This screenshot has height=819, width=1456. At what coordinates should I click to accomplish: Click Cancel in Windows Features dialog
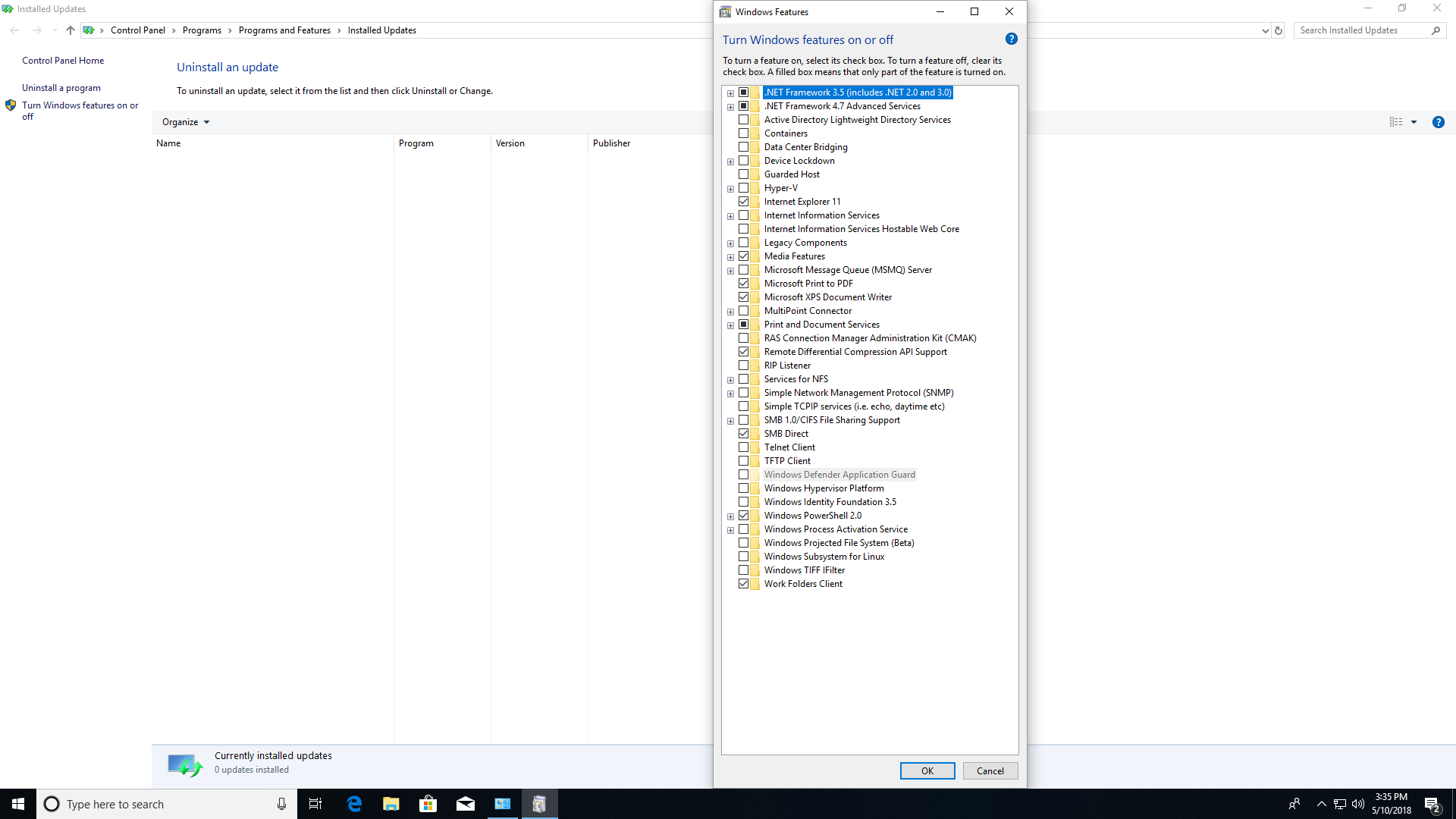pos(990,771)
